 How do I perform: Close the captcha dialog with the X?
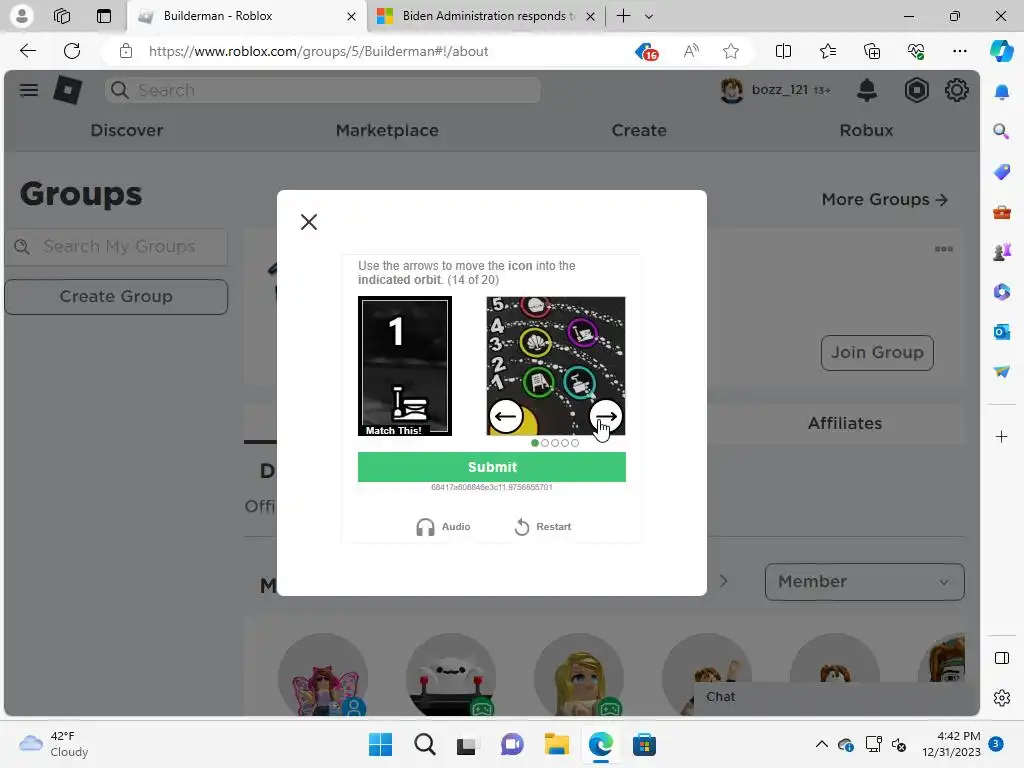click(x=309, y=222)
